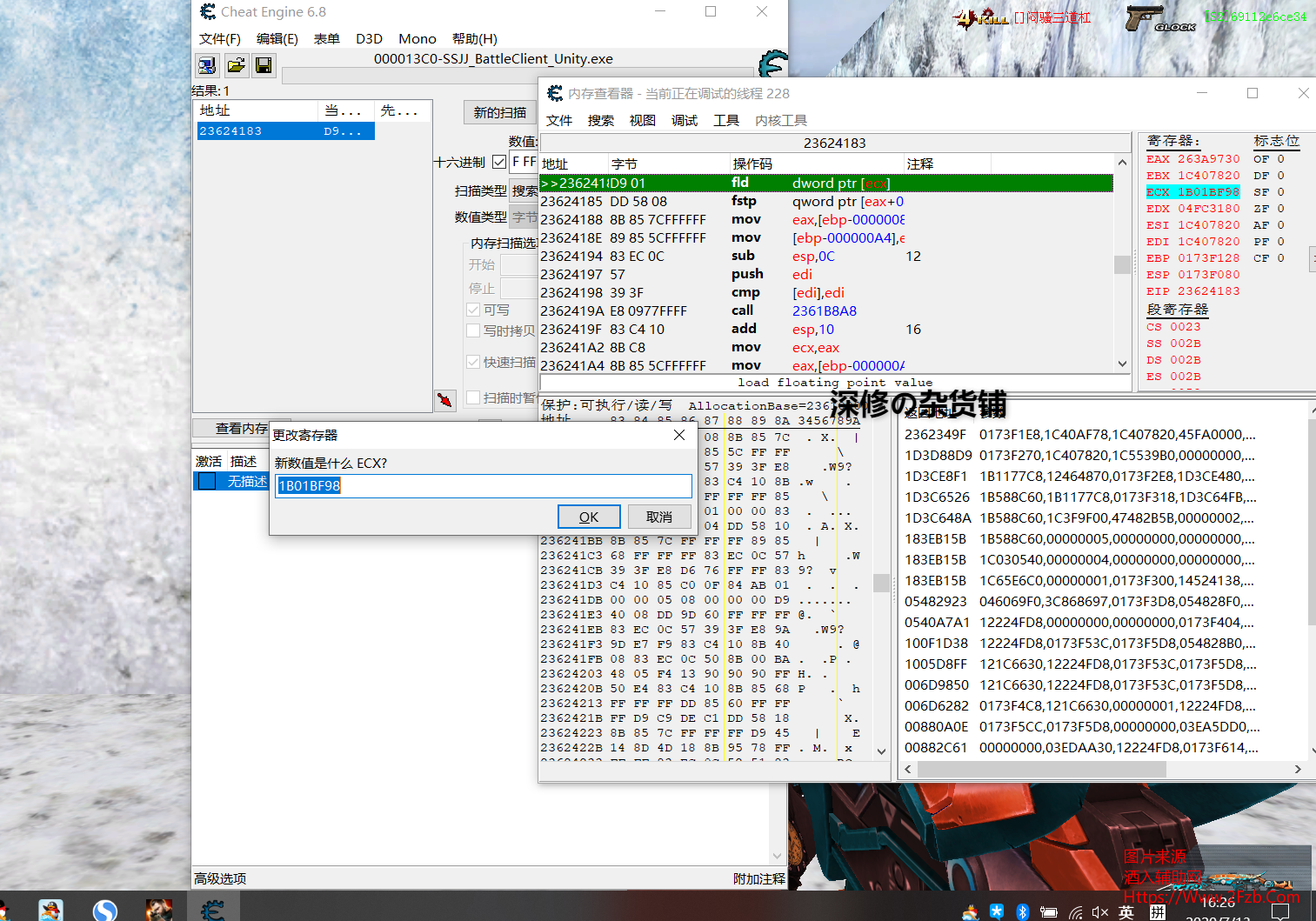Open the 编辑(E) menu in Cheat Engine
The width and height of the screenshot is (1316, 921).
coord(277,38)
